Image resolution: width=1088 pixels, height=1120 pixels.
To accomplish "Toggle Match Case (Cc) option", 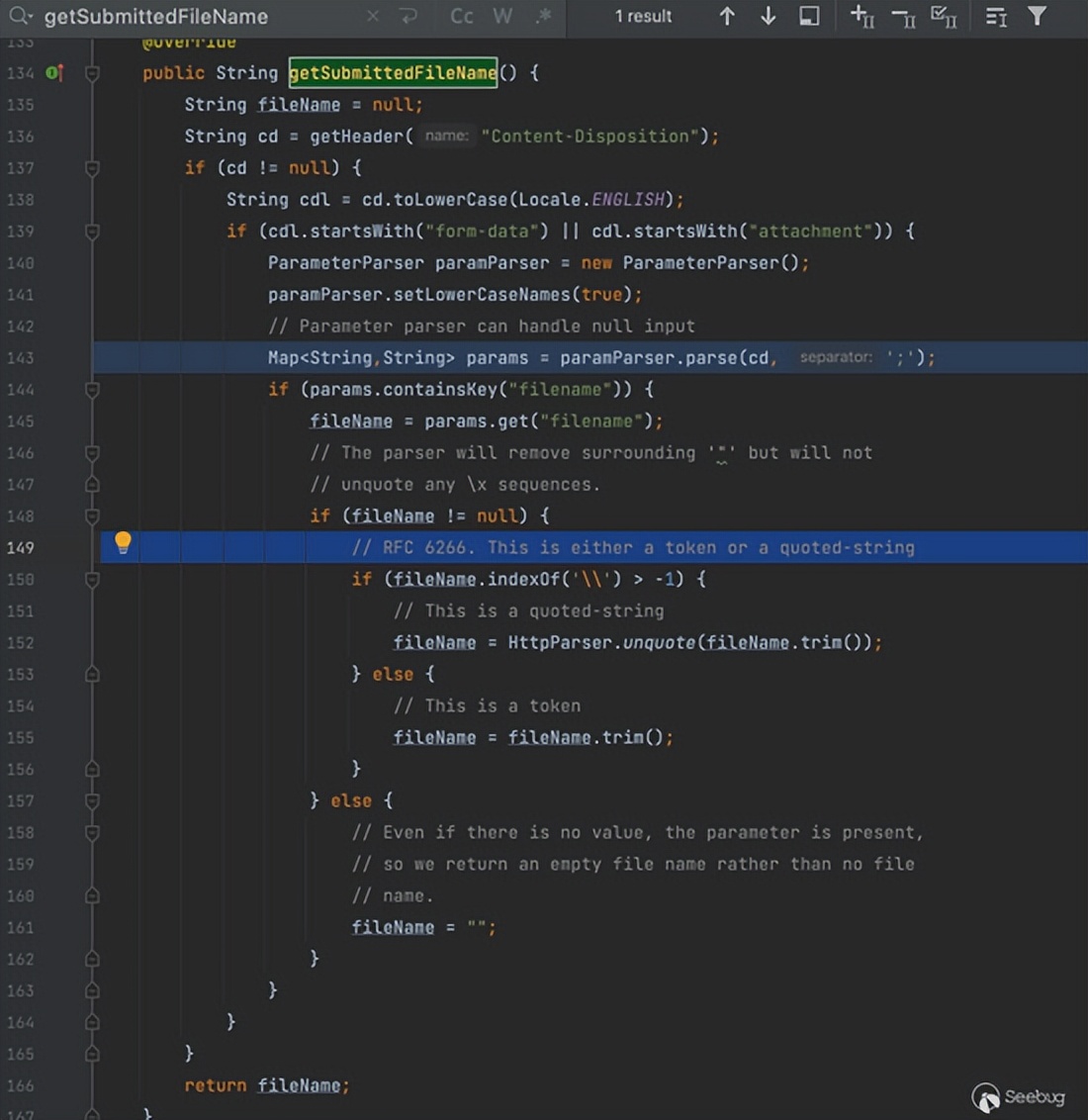I will click(x=462, y=16).
